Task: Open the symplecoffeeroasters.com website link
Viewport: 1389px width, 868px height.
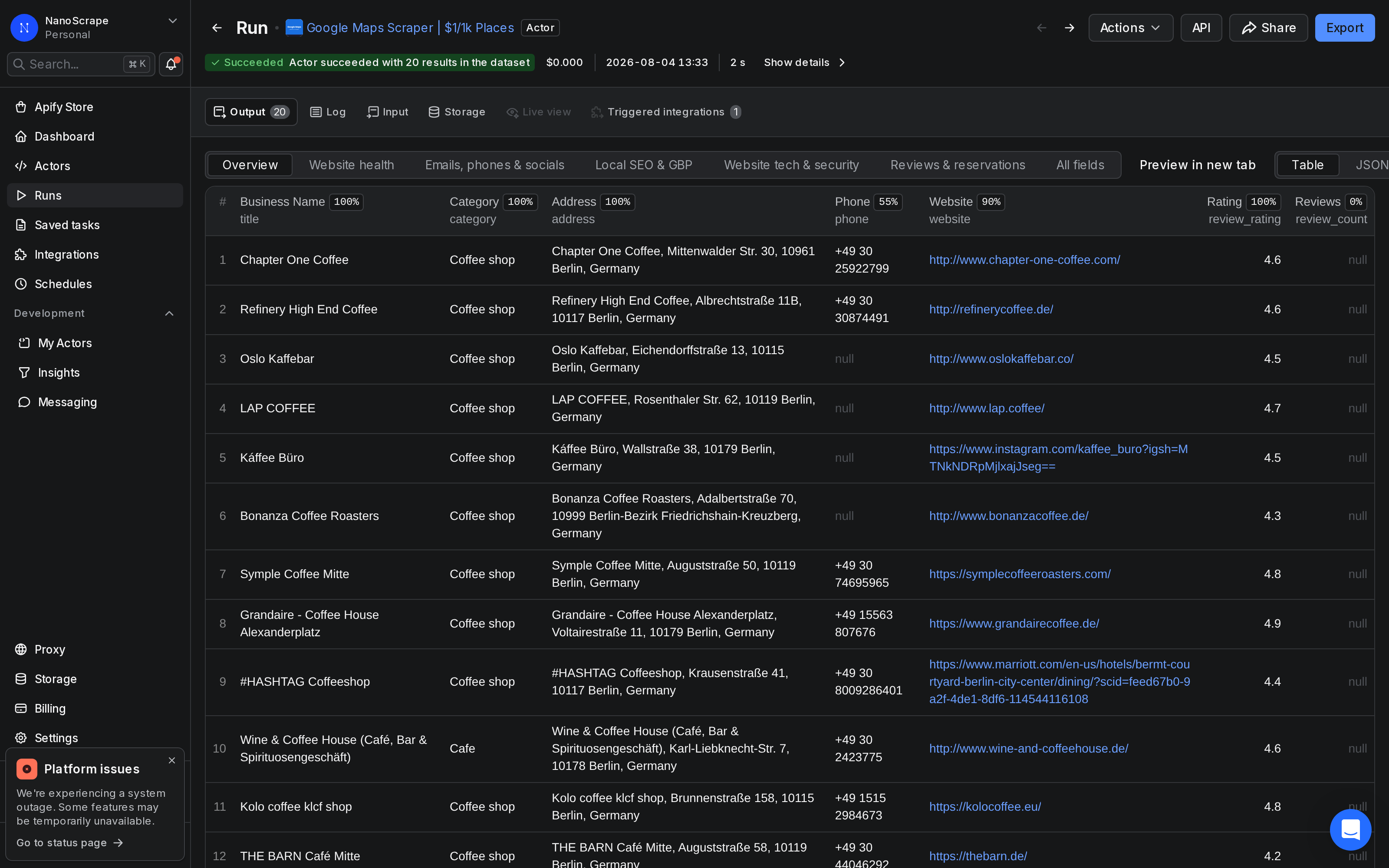Action: pos(1019,574)
